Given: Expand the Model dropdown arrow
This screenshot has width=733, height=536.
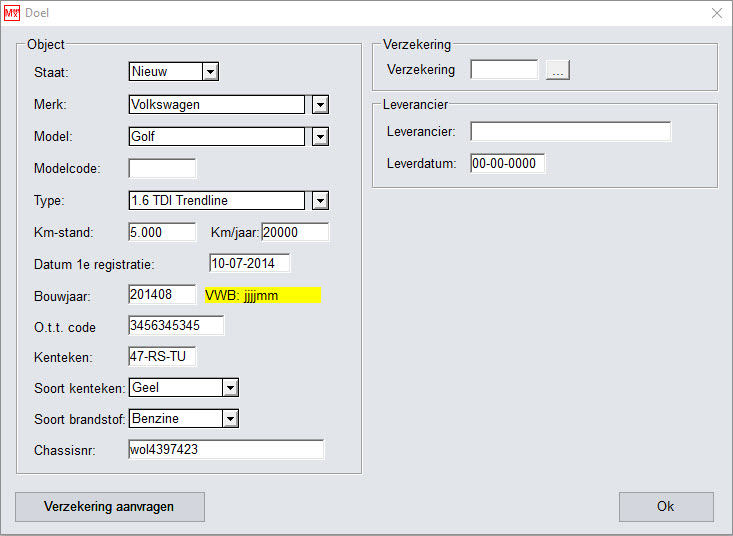Looking at the screenshot, I should pyautogui.click(x=320, y=137).
